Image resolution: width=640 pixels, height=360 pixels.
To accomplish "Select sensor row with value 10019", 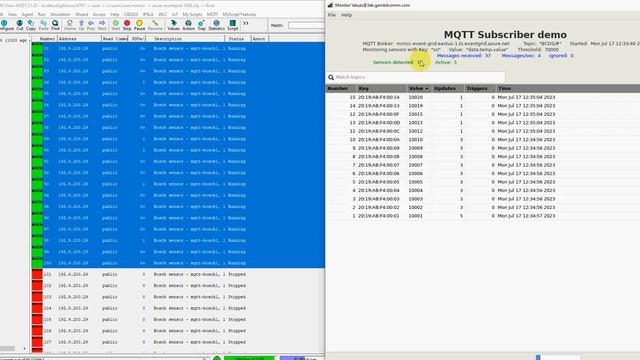I will click(x=482, y=106).
